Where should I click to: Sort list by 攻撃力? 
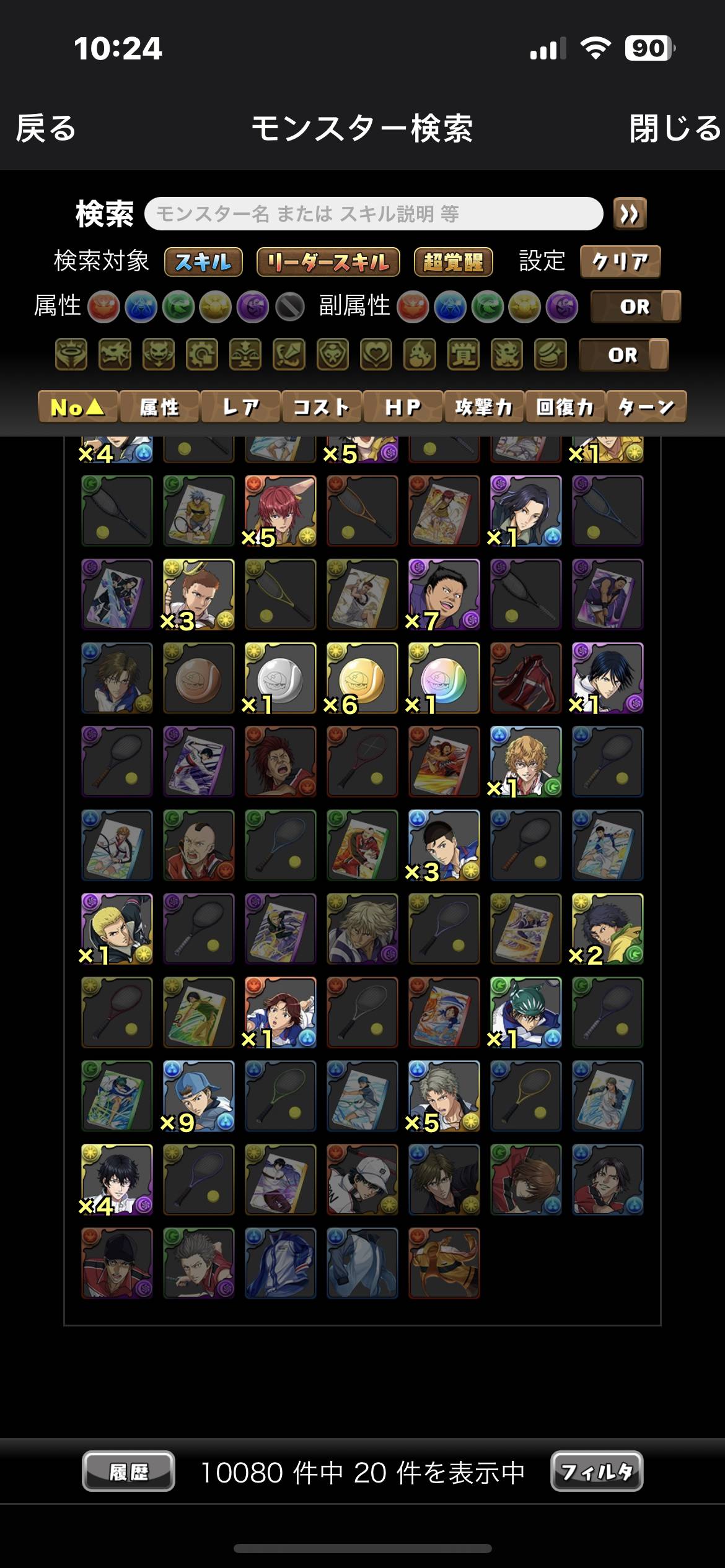484,407
